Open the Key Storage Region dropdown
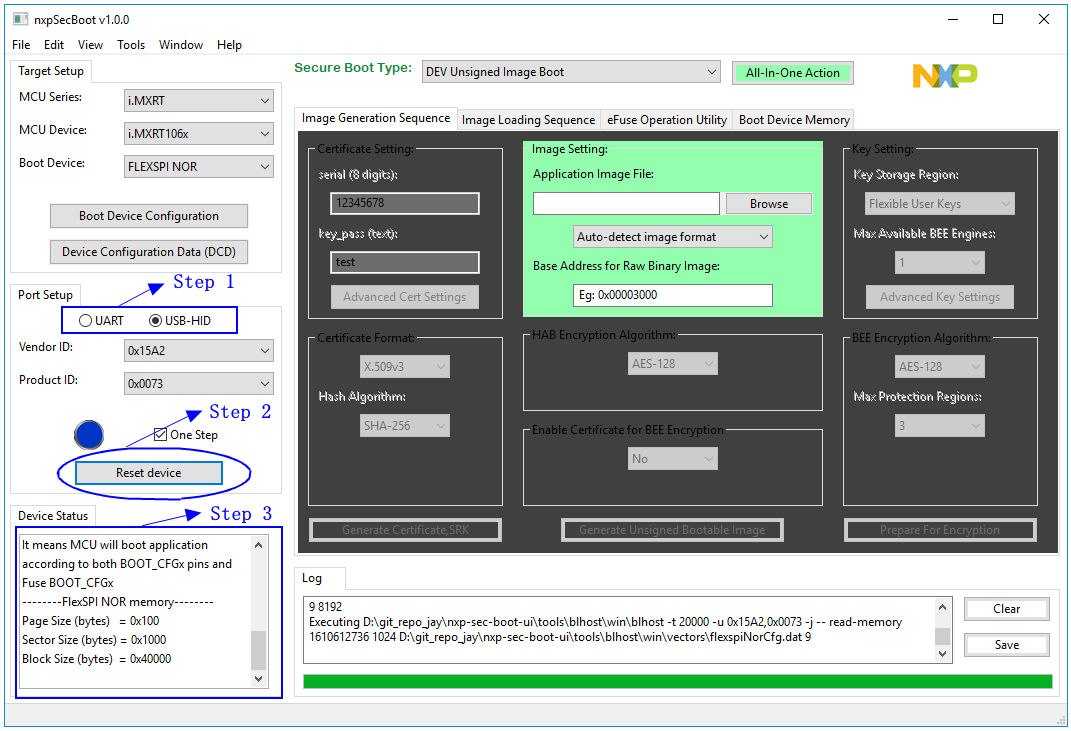 click(939, 204)
